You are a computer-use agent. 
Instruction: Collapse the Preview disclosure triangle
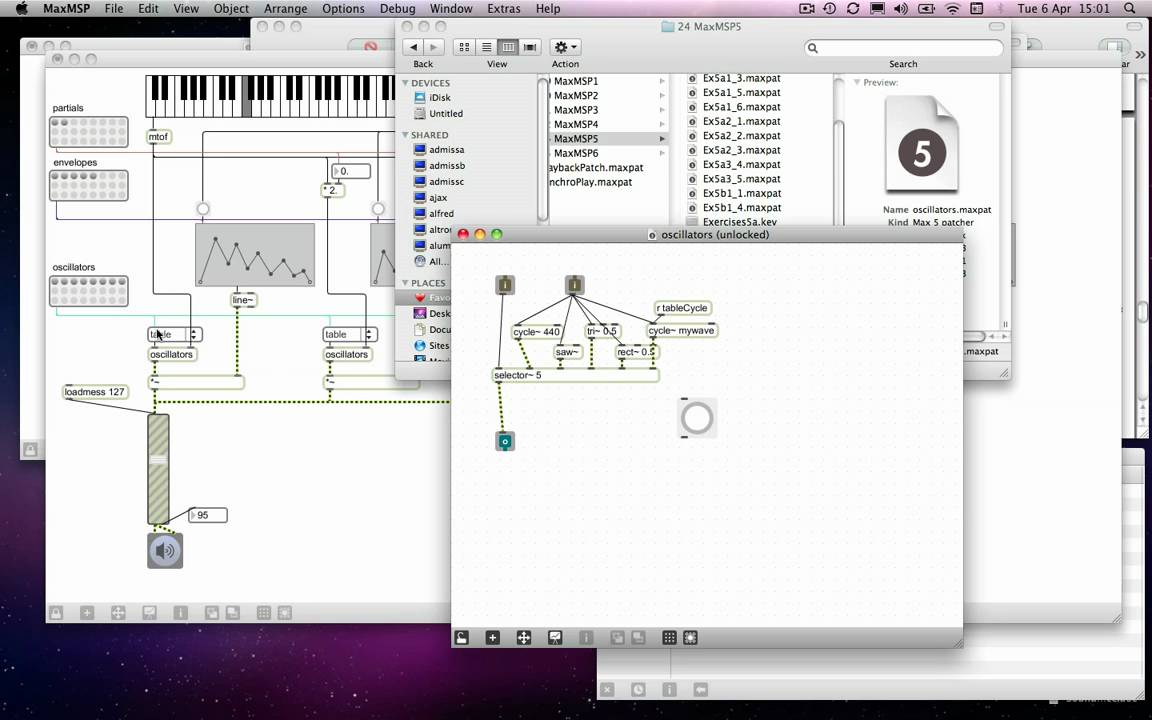pos(857,82)
